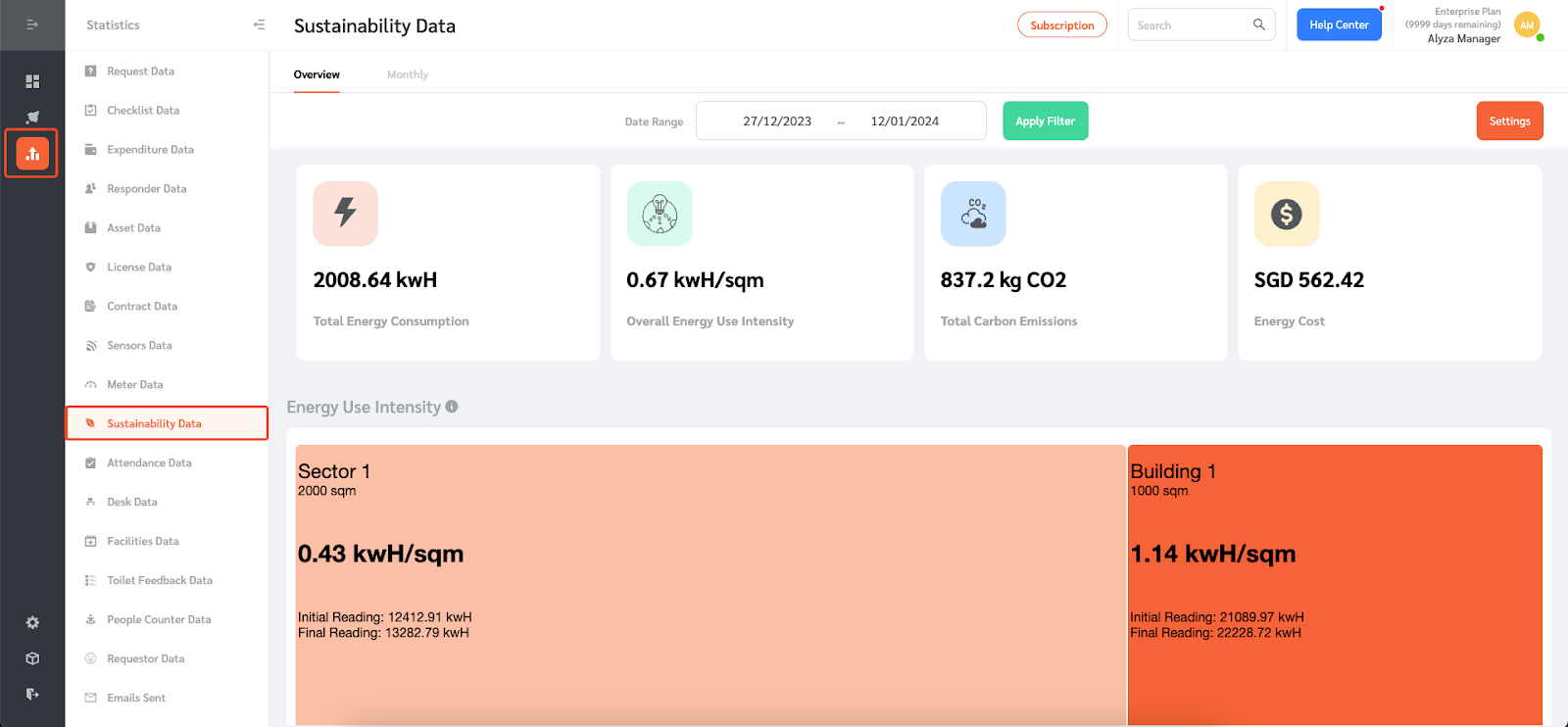The width and height of the screenshot is (1568, 727).
Task: Expand the left navigation rail
Action: (x=32, y=24)
